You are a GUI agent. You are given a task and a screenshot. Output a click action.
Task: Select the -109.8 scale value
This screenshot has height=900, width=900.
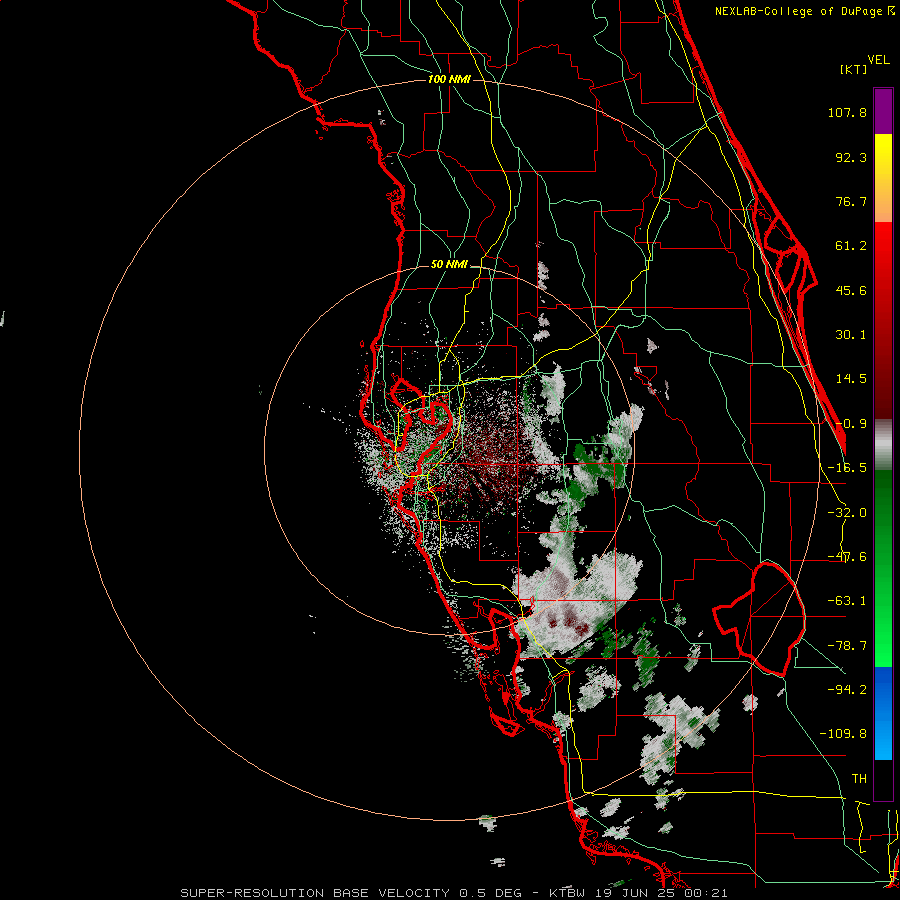(x=843, y=734)
